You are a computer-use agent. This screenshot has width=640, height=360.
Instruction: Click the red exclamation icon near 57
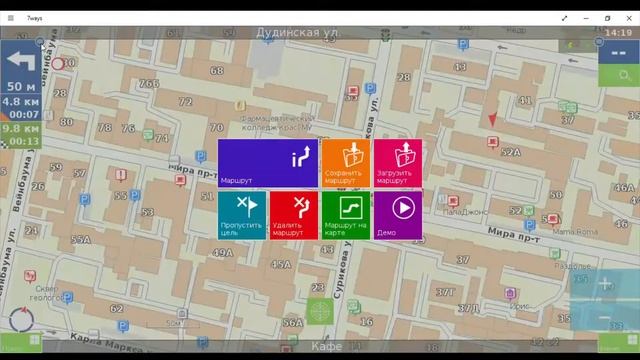click(x=120, y=175)
